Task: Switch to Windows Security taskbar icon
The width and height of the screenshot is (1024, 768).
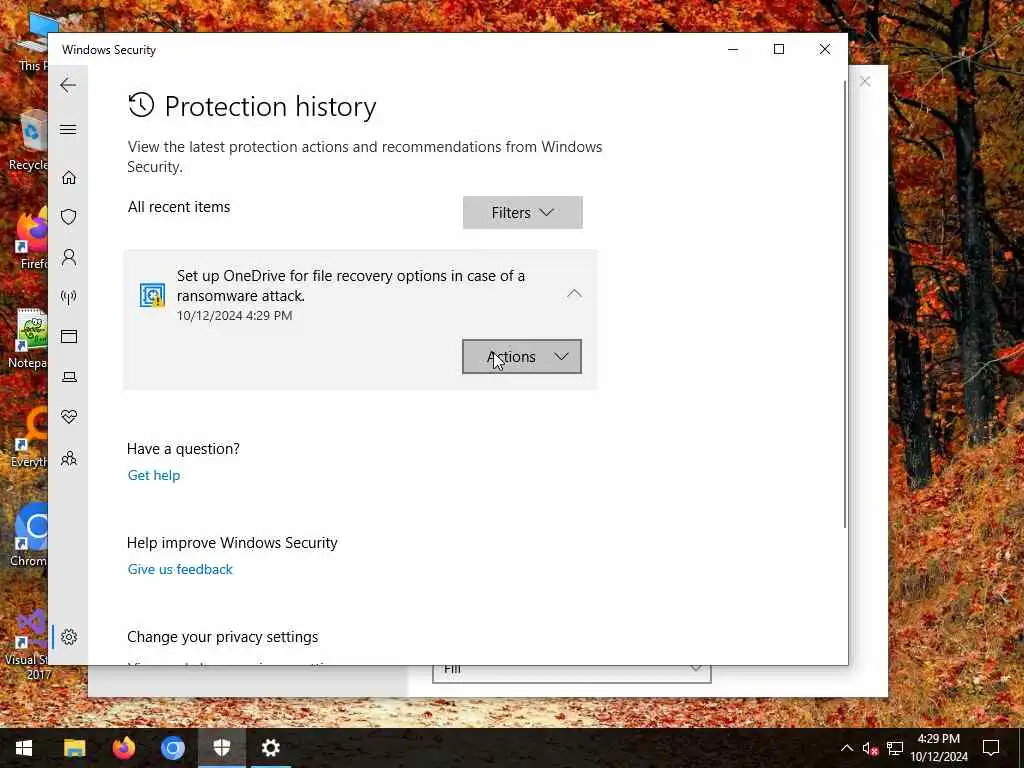Action: 221,748
